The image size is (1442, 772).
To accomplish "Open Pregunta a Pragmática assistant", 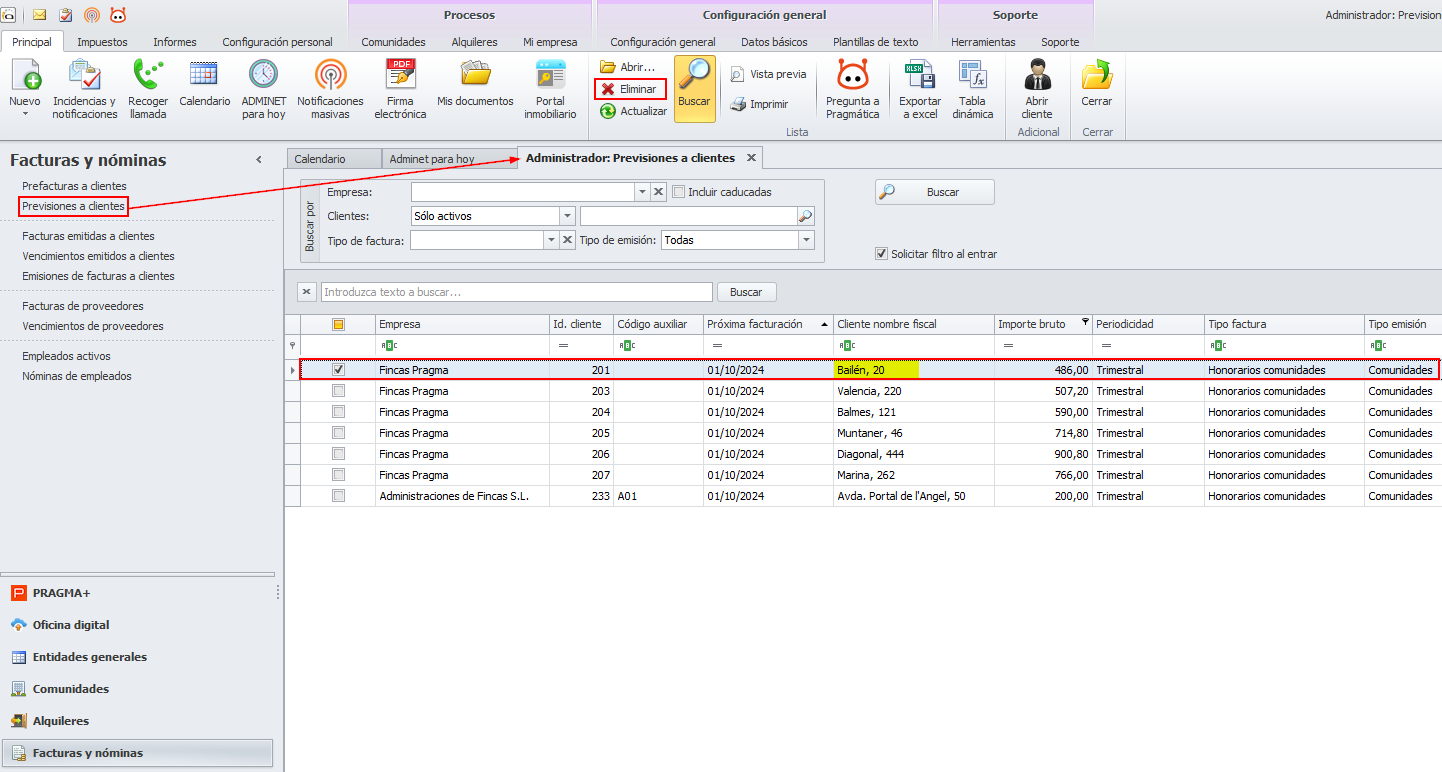I will (852, 88).
